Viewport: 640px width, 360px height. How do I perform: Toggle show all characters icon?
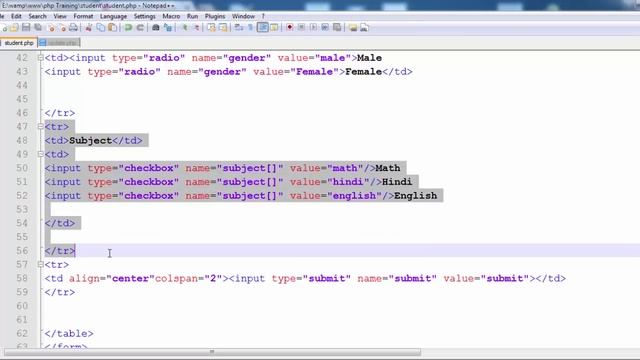250,27
